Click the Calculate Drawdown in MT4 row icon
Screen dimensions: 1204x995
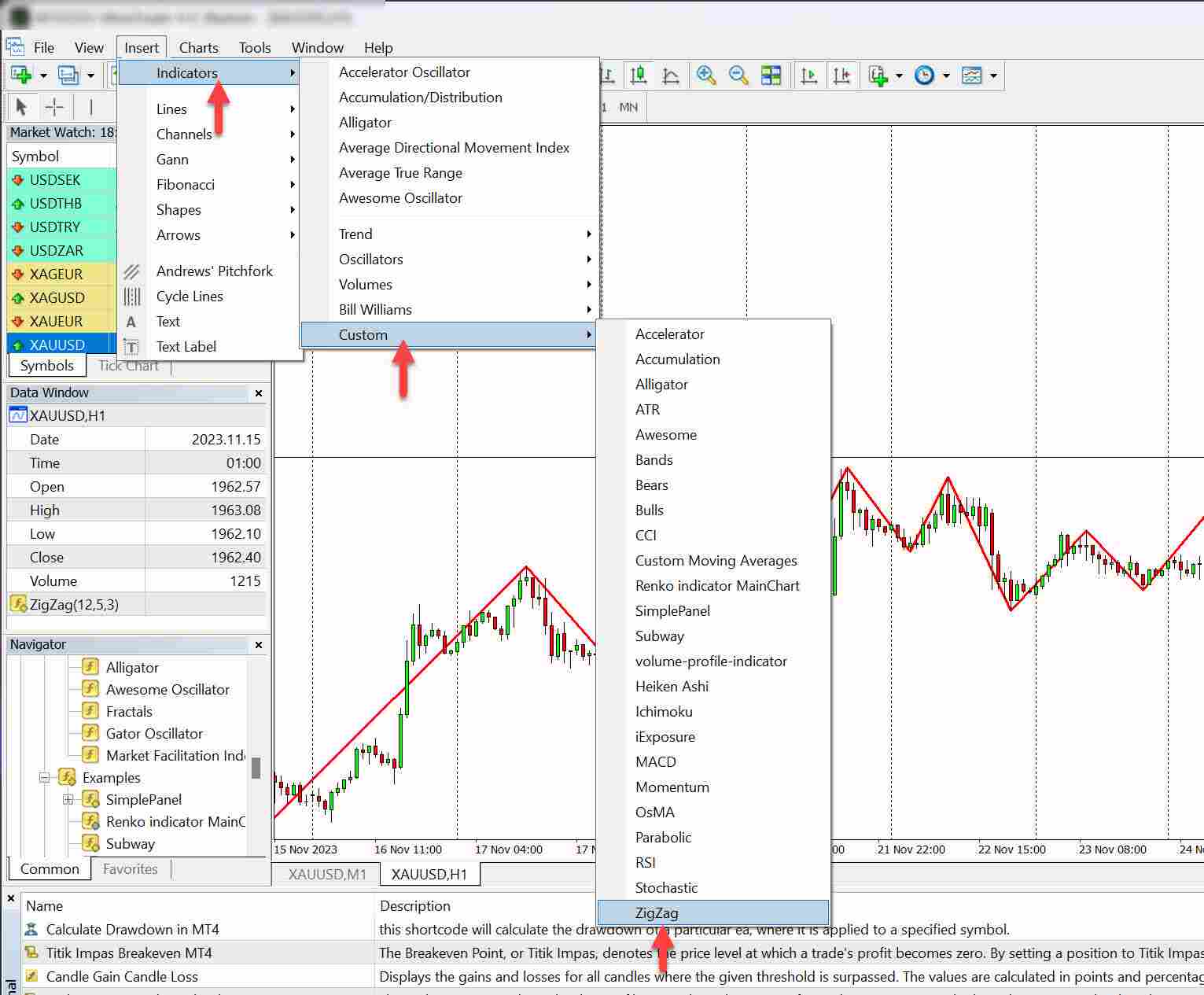(x=31, y=930)
